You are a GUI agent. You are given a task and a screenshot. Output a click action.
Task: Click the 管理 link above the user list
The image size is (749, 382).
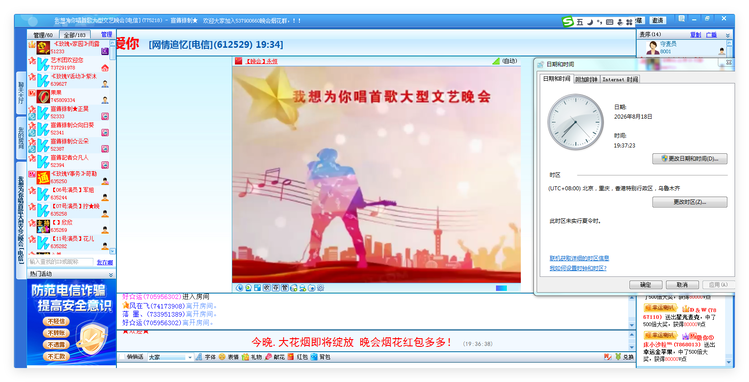[x=107, y=34]
